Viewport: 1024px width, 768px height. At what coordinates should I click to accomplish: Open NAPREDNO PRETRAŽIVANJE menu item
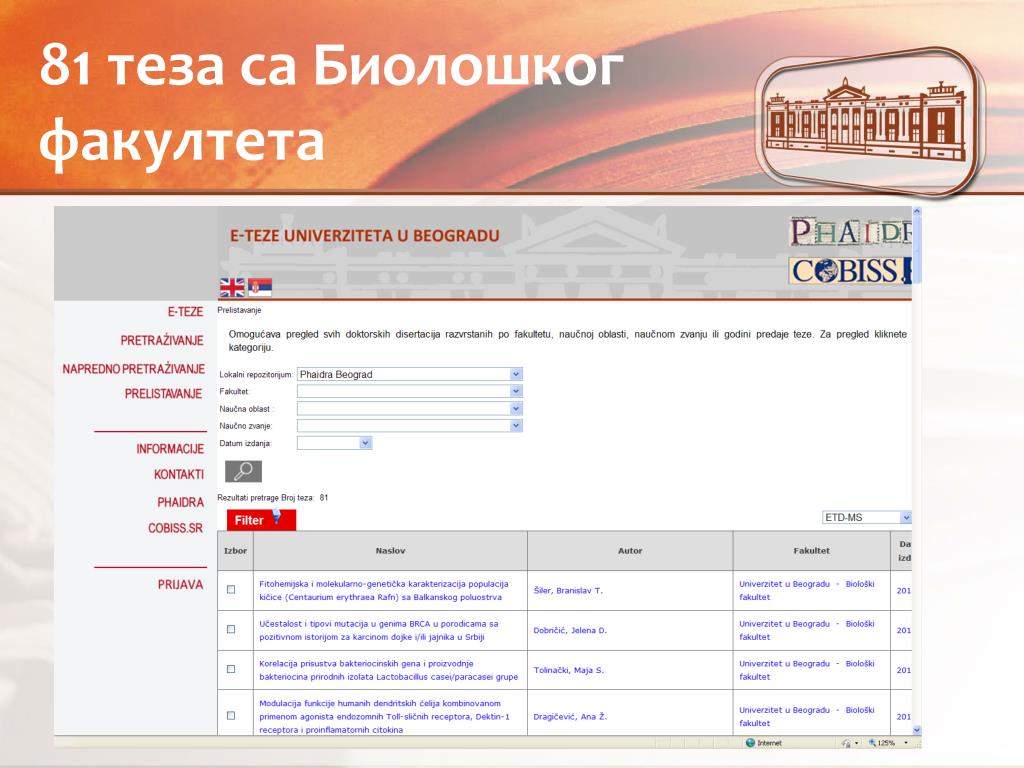[x=134, y=369]
